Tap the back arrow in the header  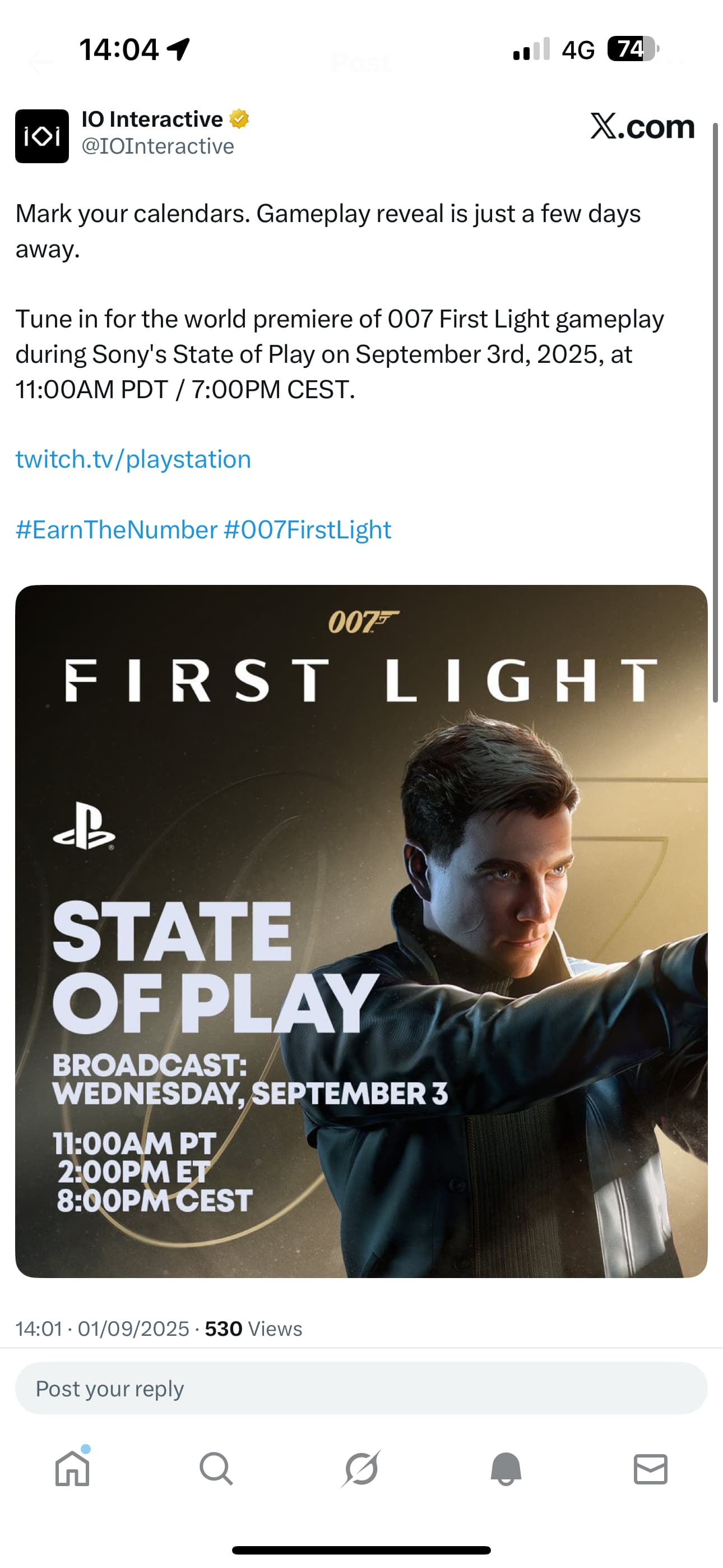[40, 62]
